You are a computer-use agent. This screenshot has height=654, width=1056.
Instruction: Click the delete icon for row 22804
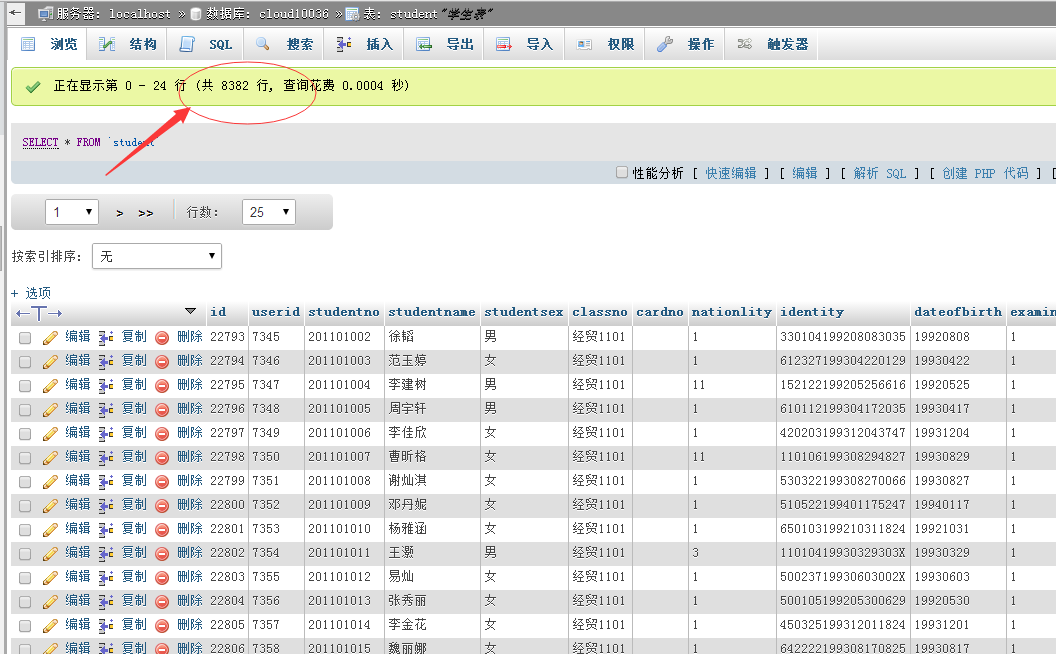click(162, 602)
